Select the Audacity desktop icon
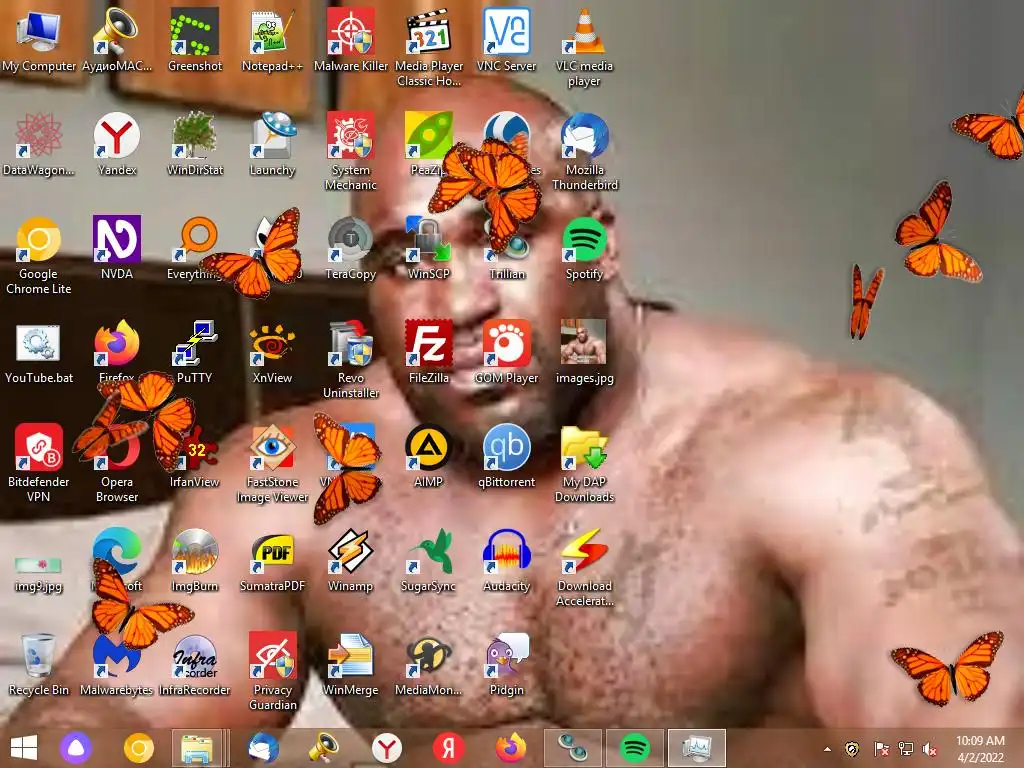This screenshot has height=768, width=1024. pos(507,560)
